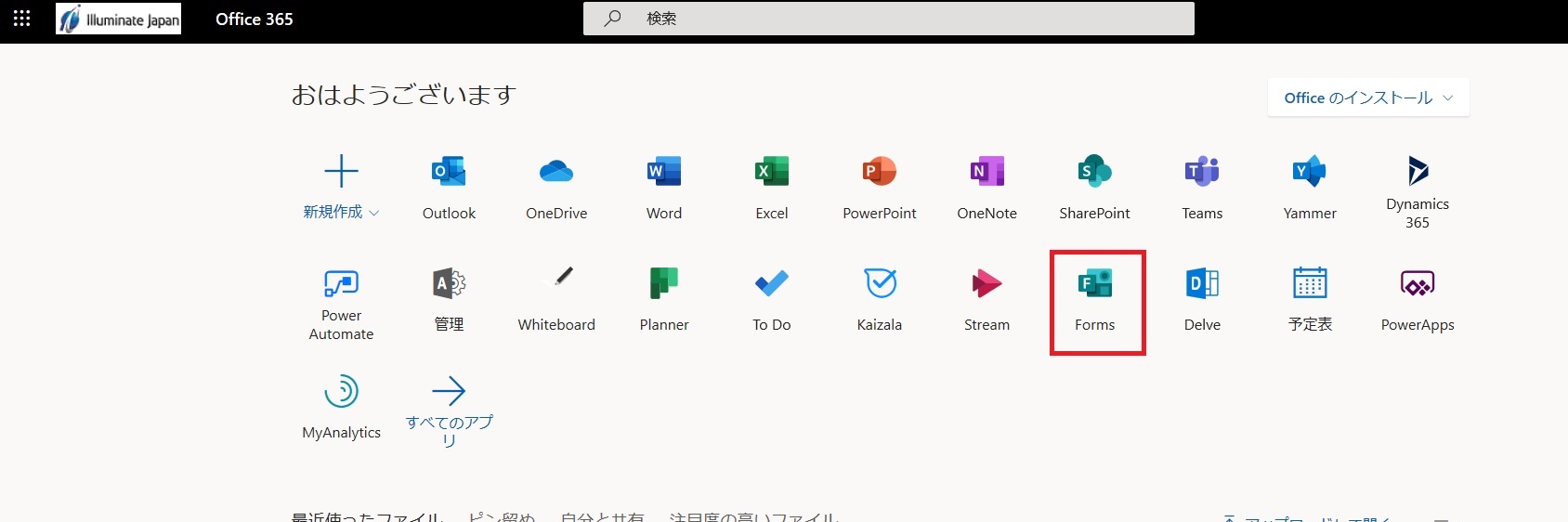Image resolution: width=1568 pixels, height=522 pixels.
Task: Click the Illuminate Japan logo
Action: 118,19
